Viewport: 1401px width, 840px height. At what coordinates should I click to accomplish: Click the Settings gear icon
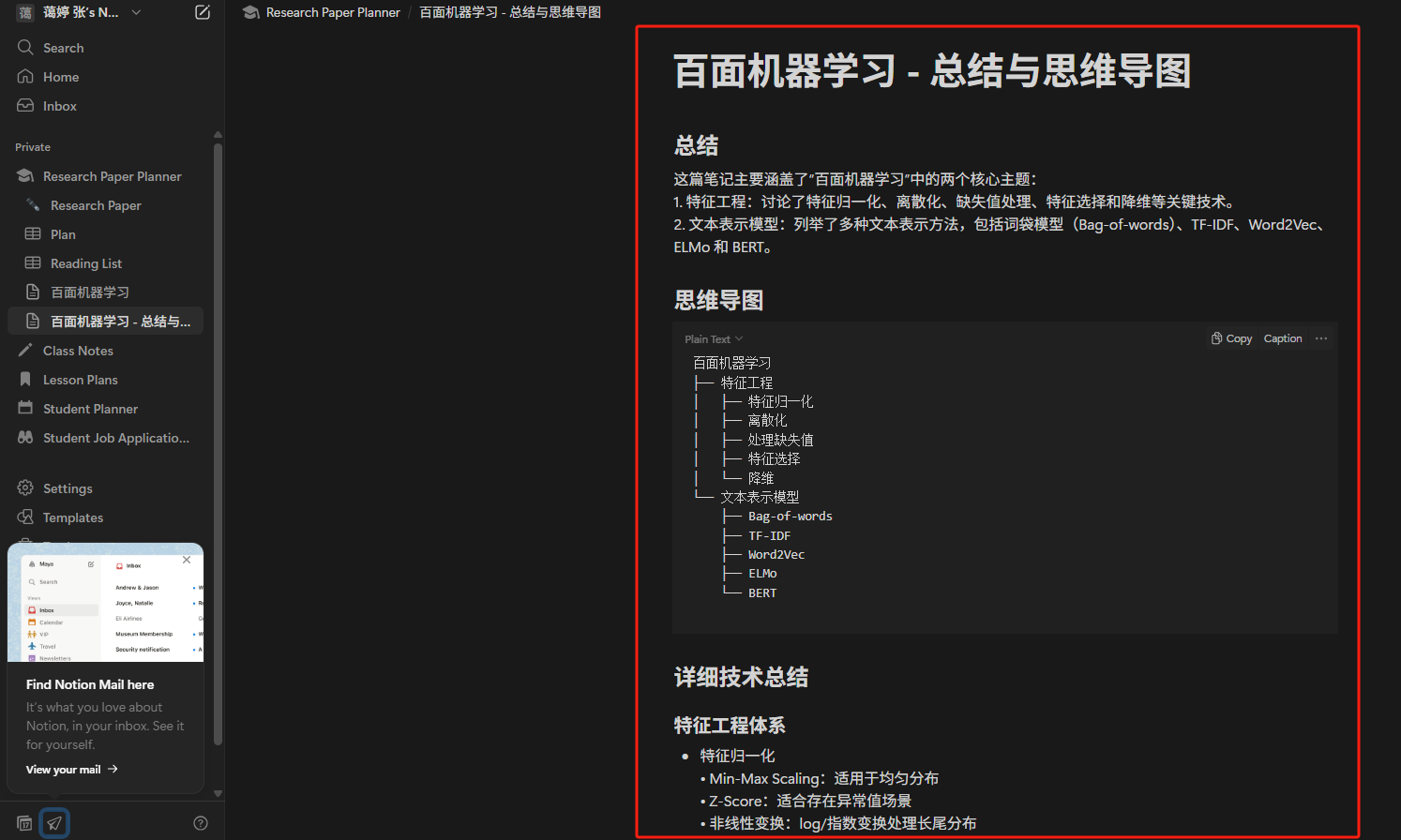[25, 487]
